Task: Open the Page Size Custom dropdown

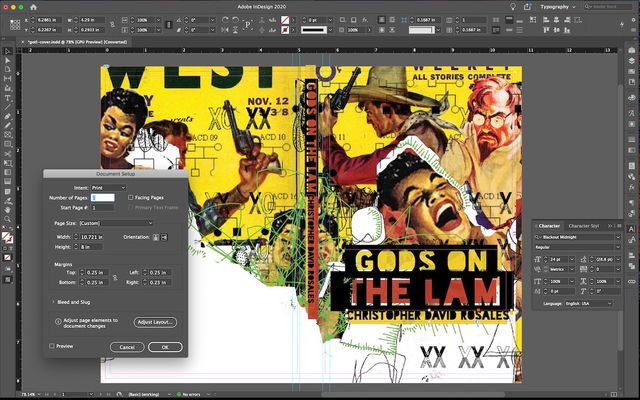Action: [x=116, y=223]
